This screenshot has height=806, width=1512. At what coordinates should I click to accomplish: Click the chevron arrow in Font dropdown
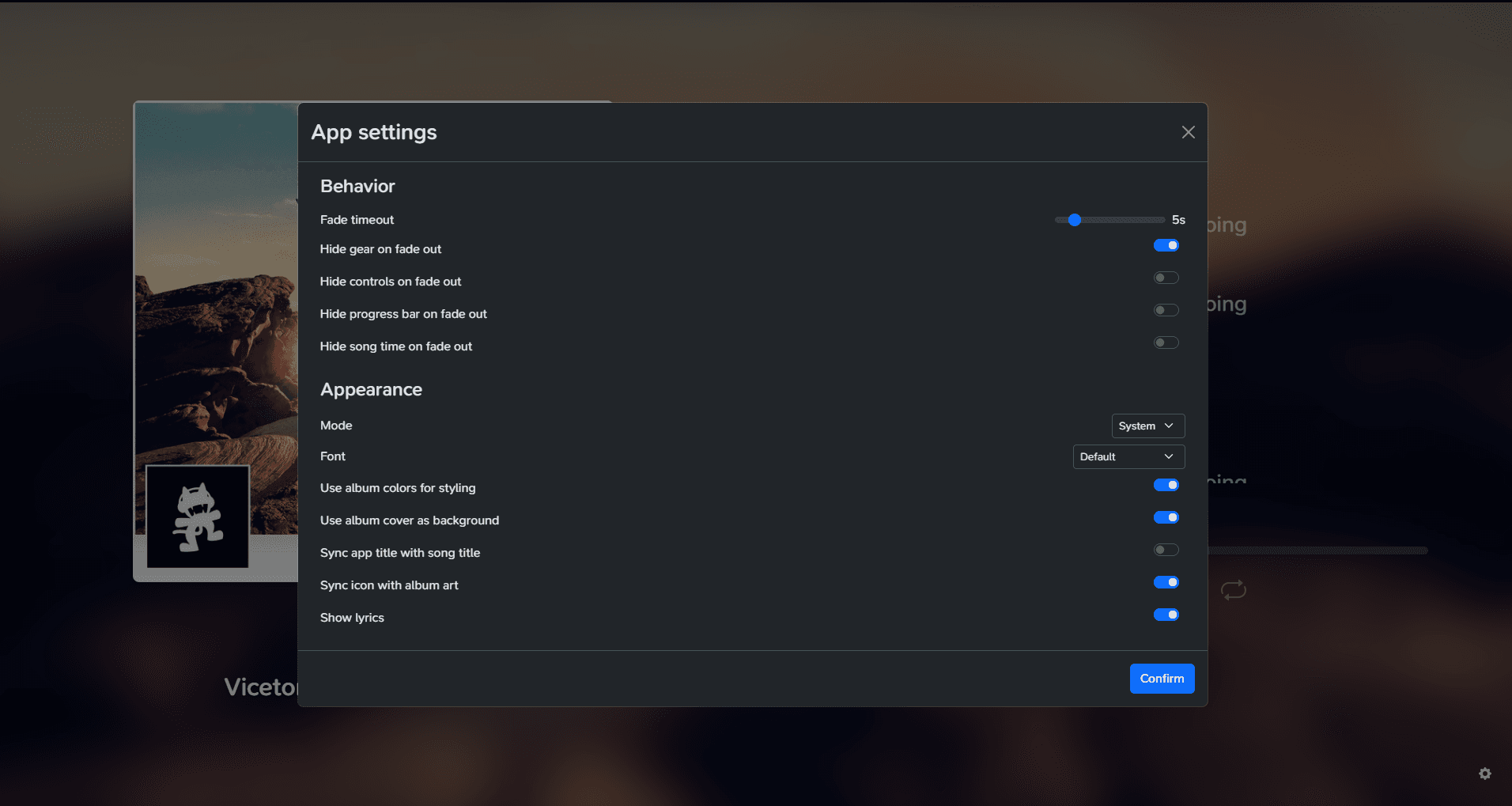coord(1168,456)
